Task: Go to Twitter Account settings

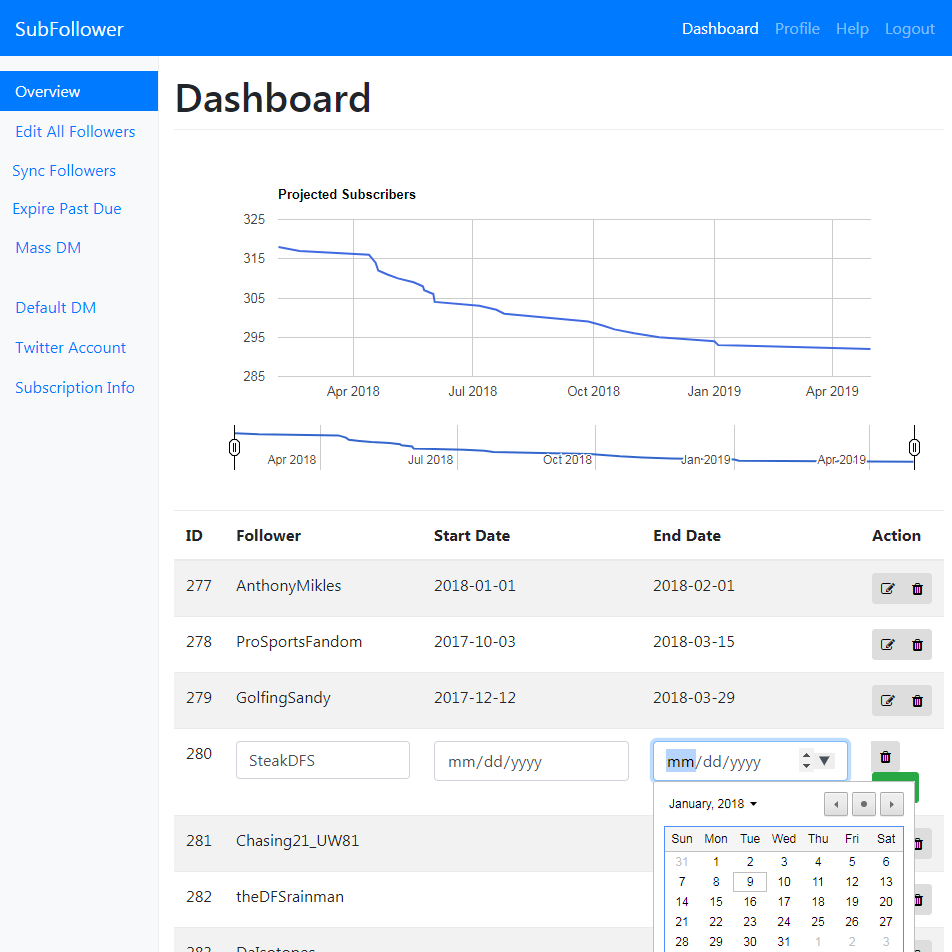Action: [x=70, y=348]
